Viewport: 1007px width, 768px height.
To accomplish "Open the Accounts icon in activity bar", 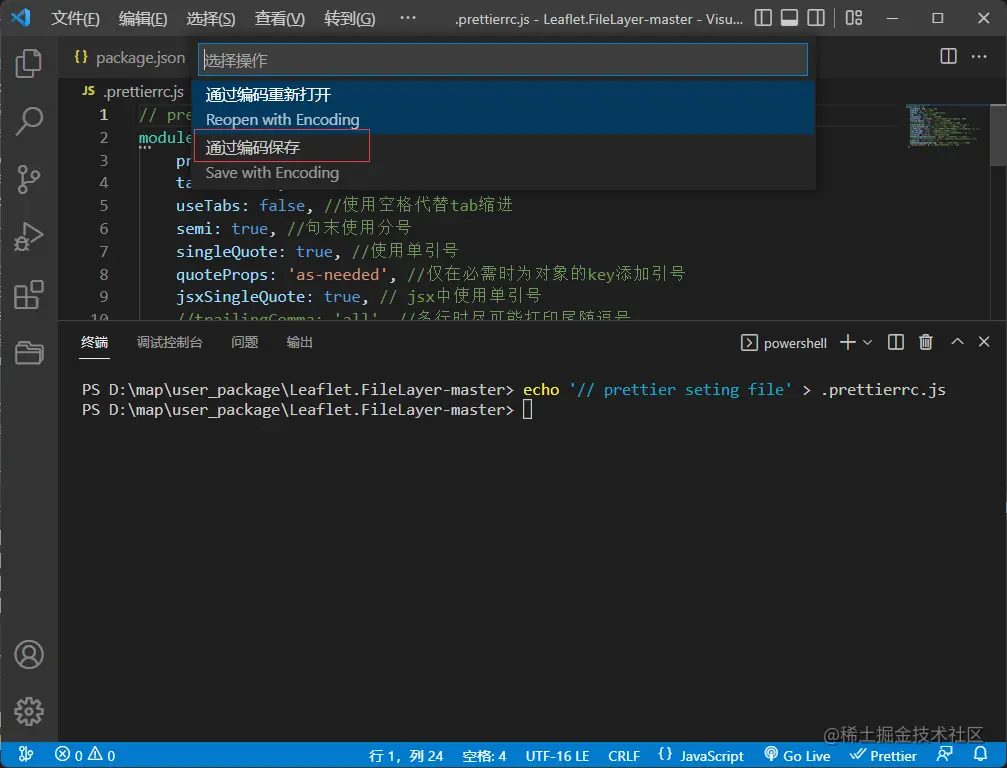I will [x=29, y=654].
